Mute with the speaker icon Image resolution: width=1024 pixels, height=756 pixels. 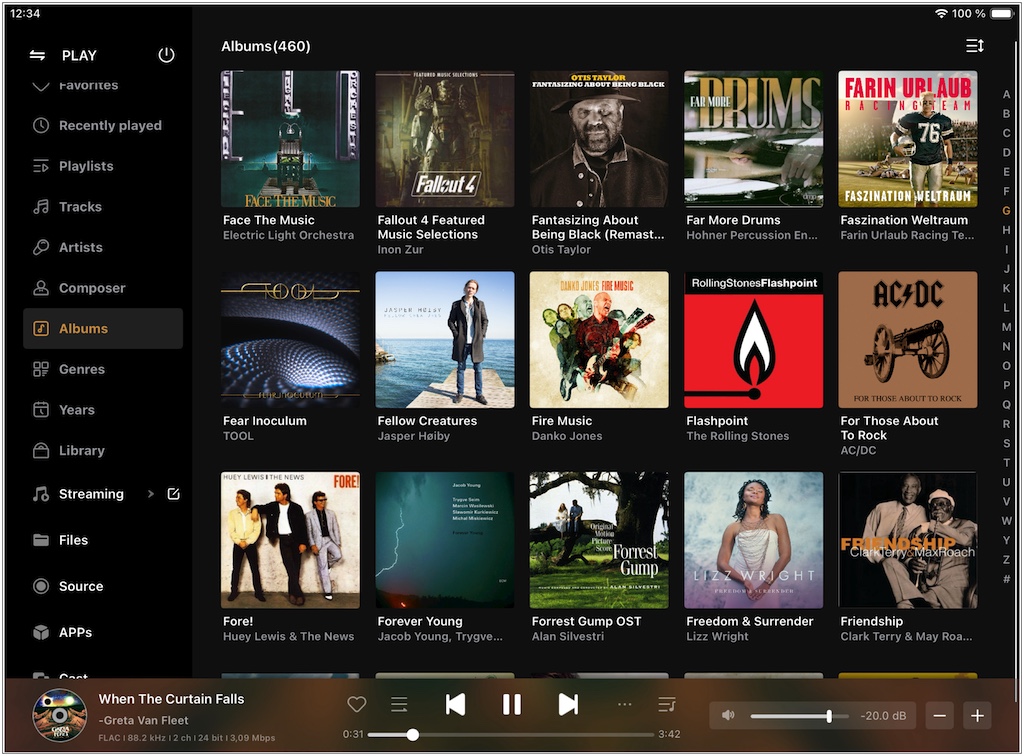(x=728, y=716)
